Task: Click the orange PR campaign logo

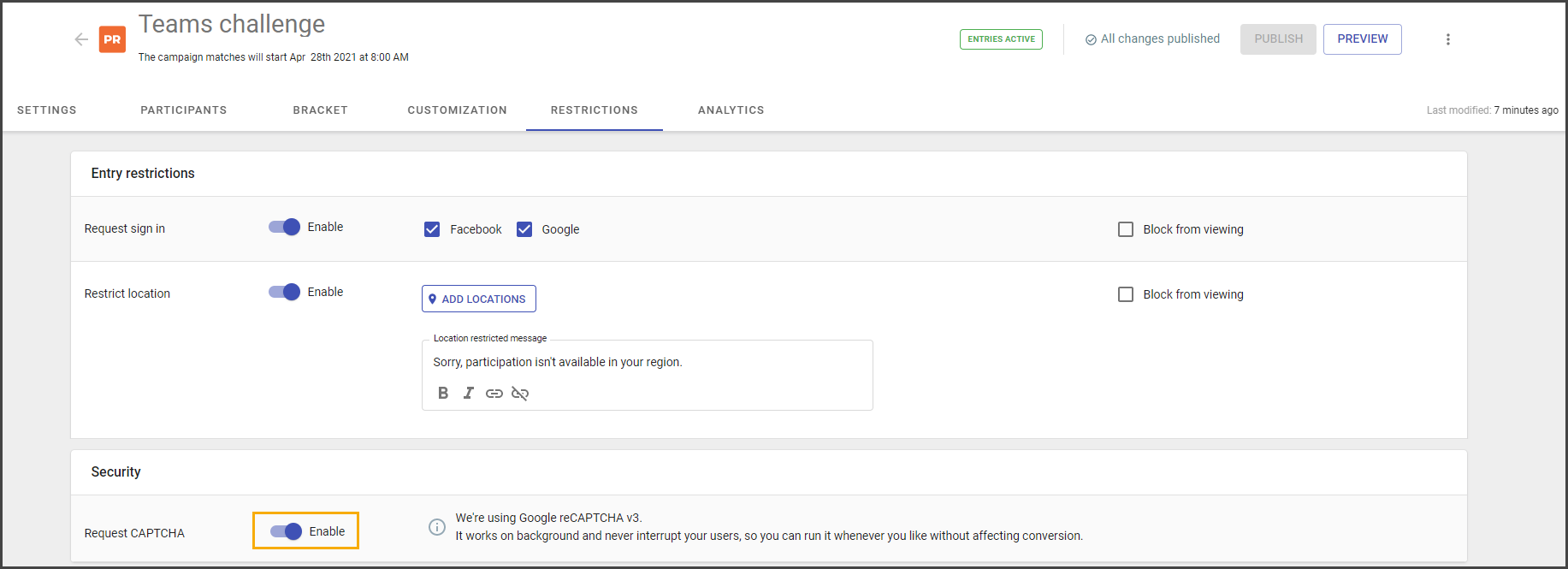Action: pyautogui.click(x=112, y=39)
